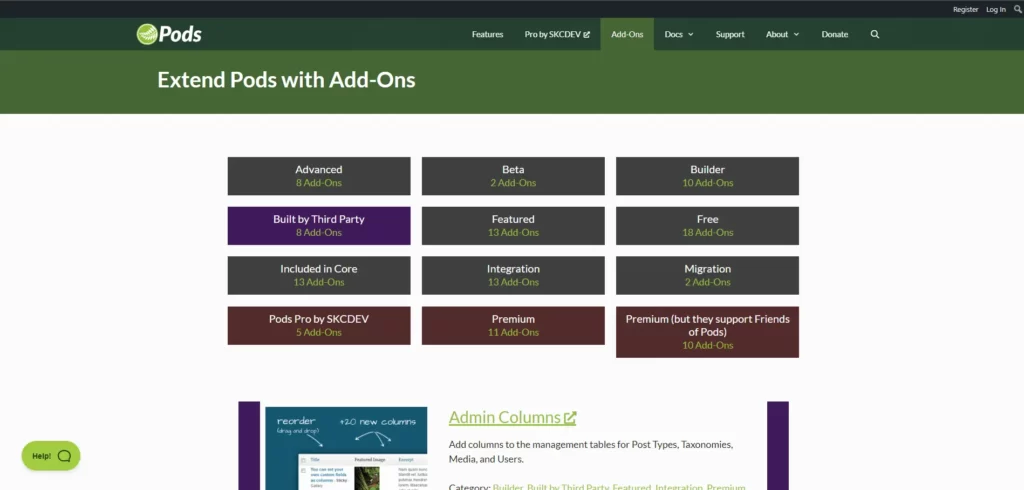Filter by Advanced add-ons category
Screen dimensions: 1024x490
(x=319, y=176)
